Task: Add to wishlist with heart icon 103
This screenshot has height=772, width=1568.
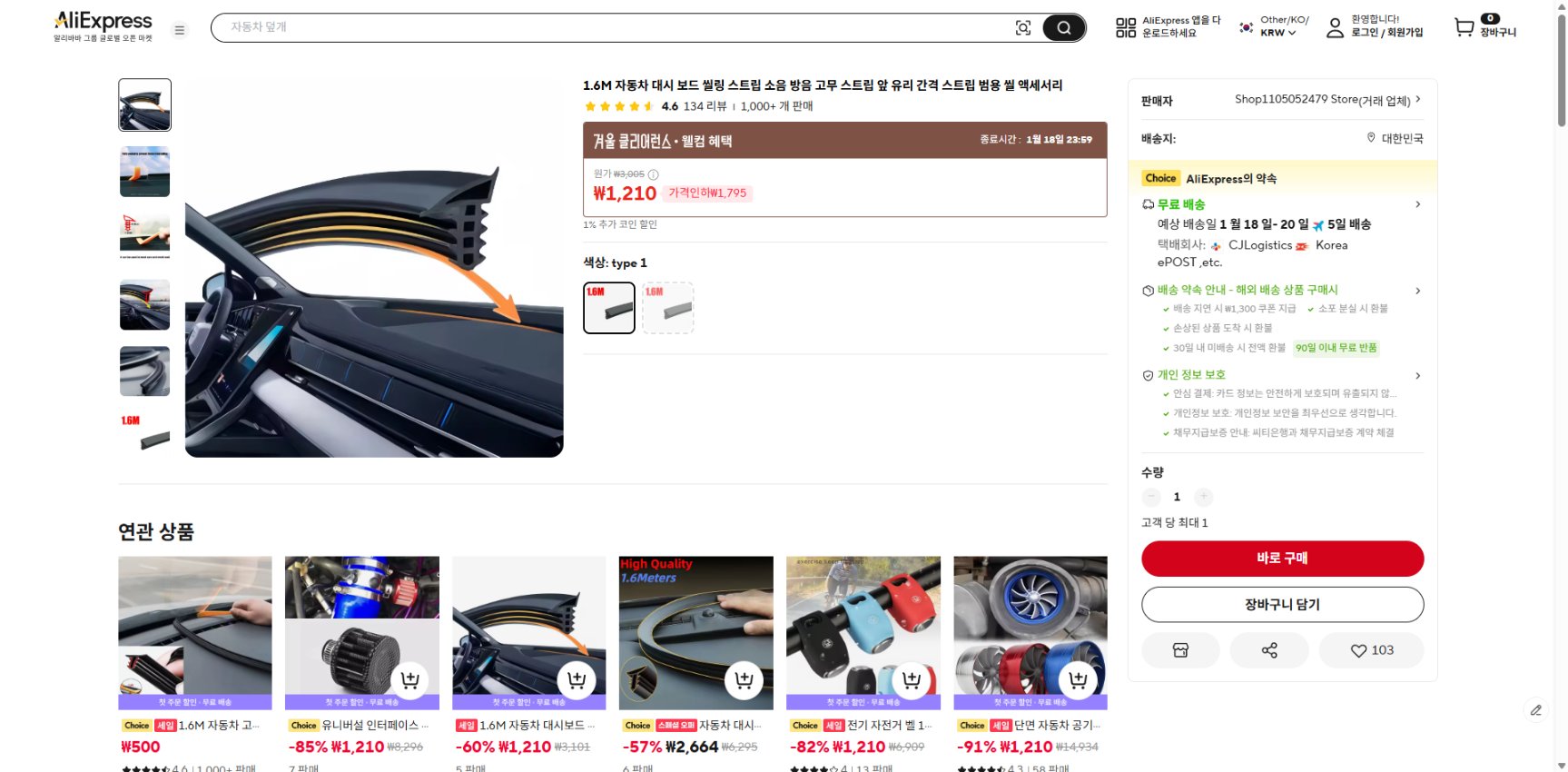Action: coord(1371,650)
